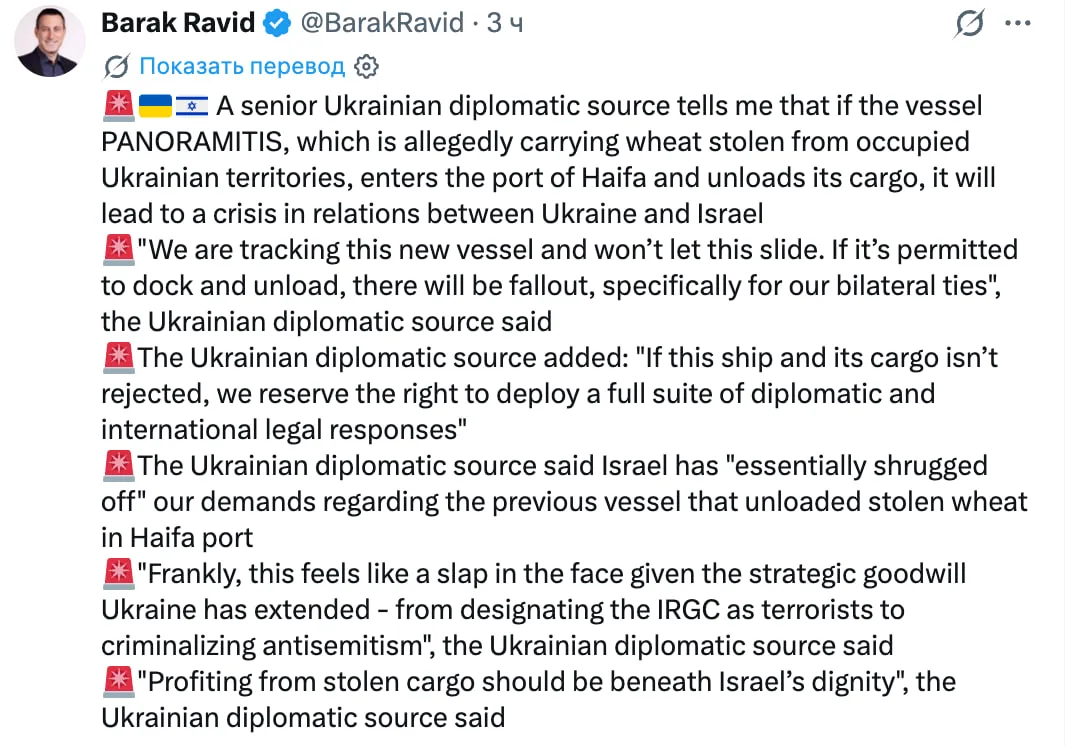Click the Grok icon beside the tweet
Viewport: 1072px width, 746px height.
click(968, 22)
